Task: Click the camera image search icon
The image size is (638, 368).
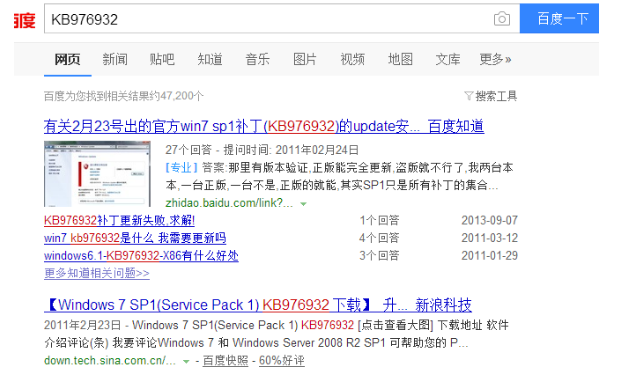Action: [x=501, y=19]
